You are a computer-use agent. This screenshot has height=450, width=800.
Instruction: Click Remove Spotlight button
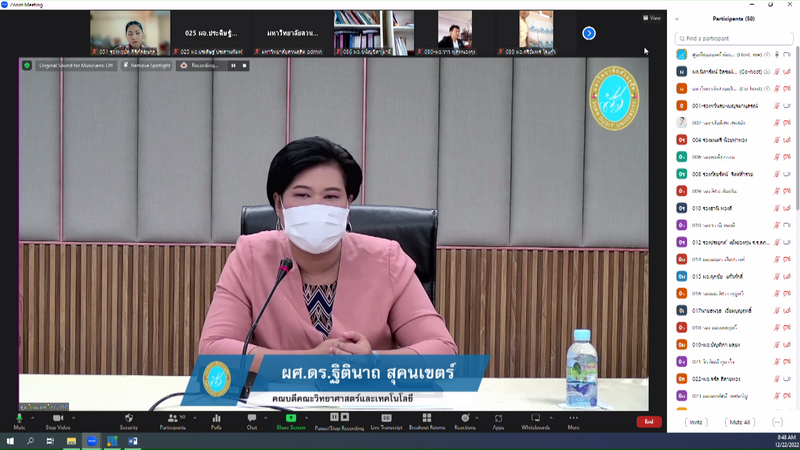click(x=146, y=65)
